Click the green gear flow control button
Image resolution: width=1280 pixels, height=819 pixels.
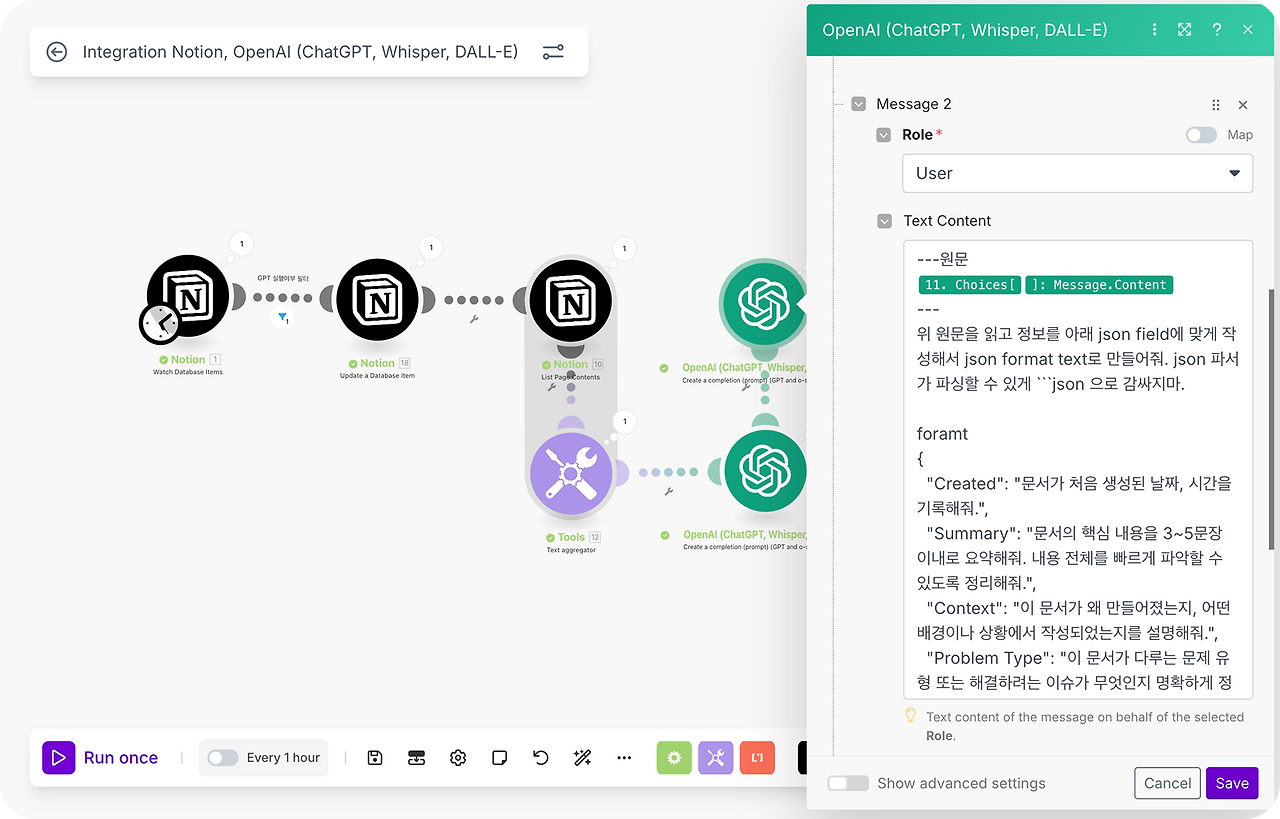click(x=674, y=758)
